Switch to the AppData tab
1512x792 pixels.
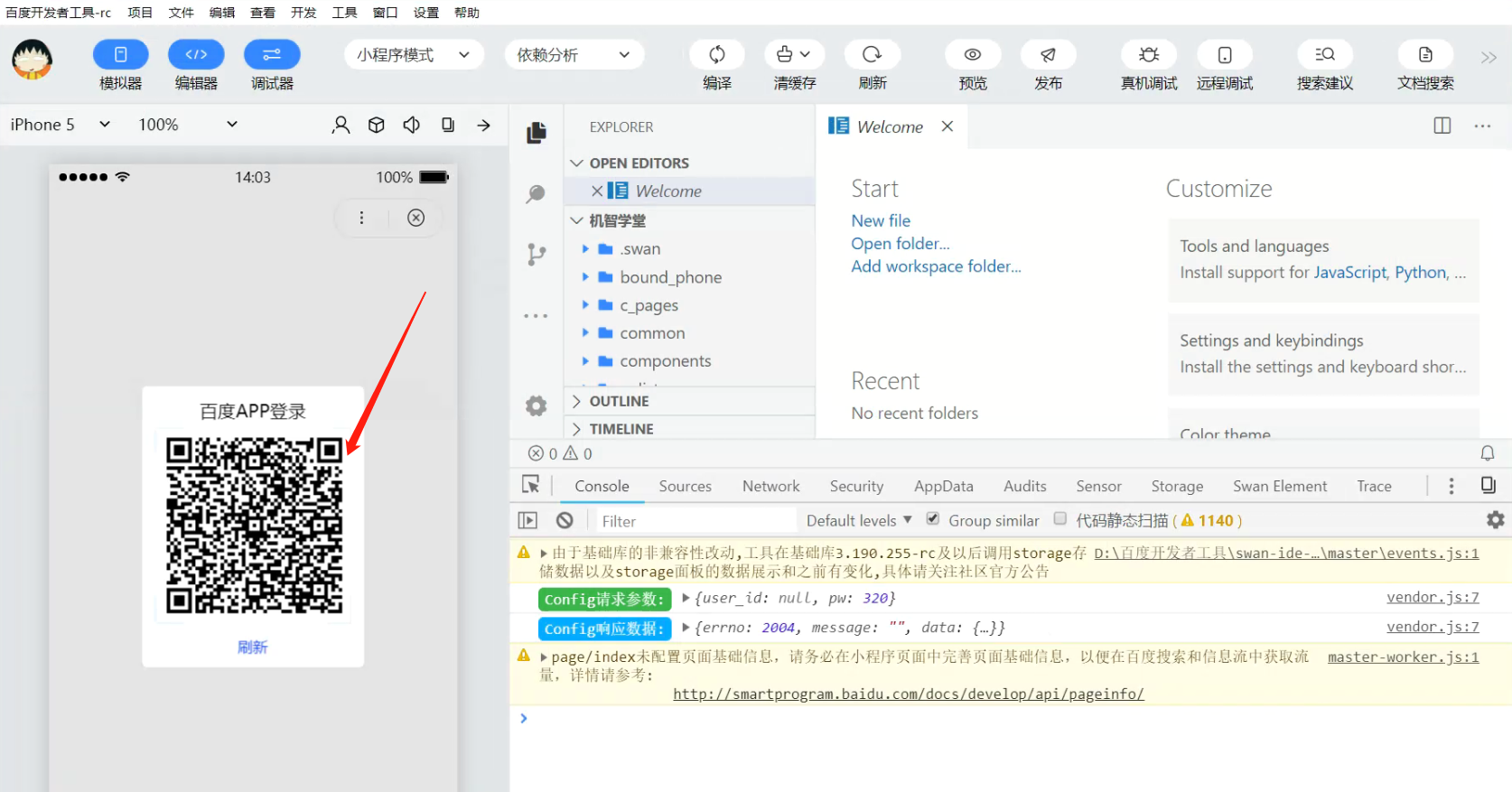pos(944,486)
